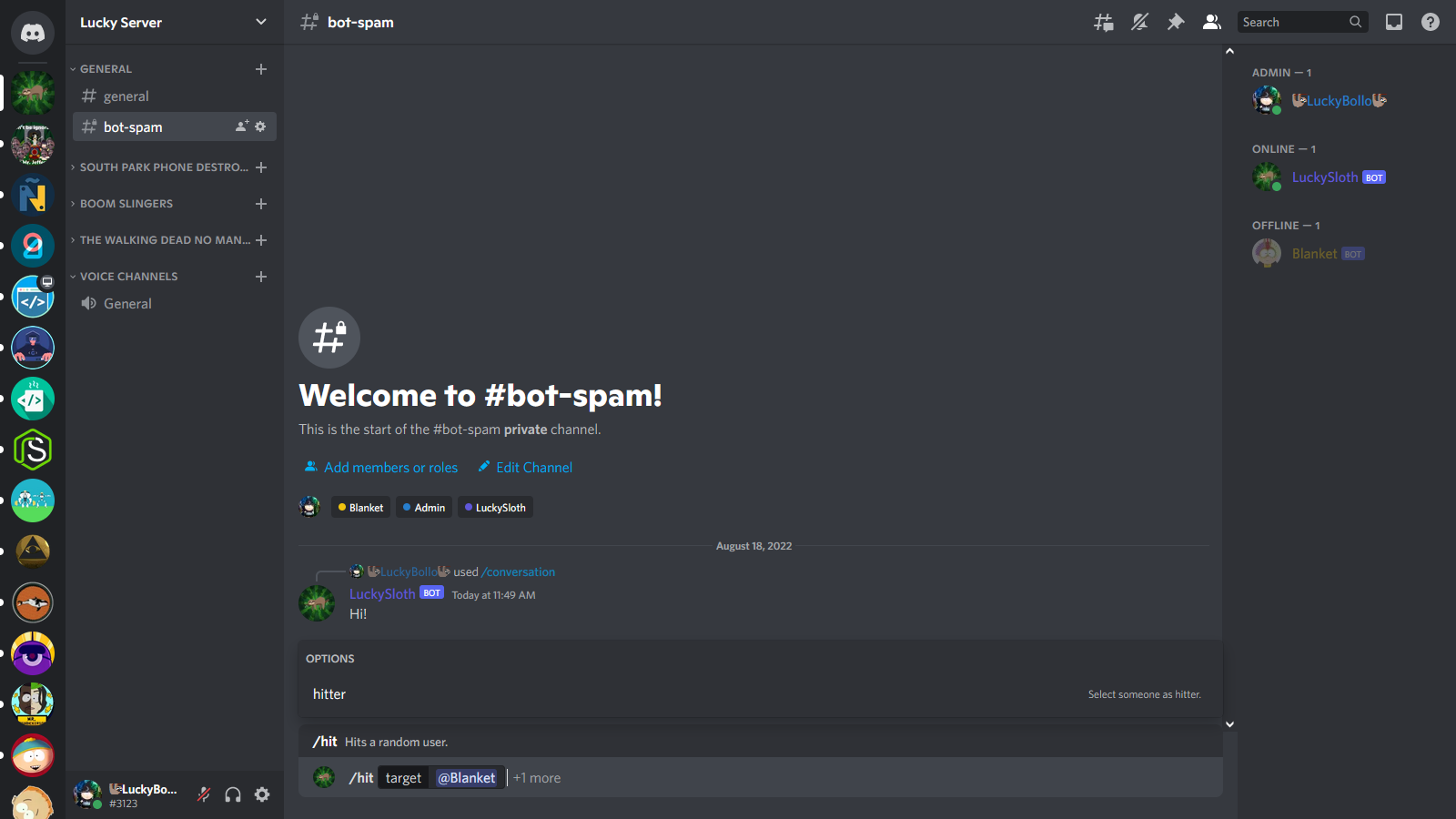Viewport: 1456px width, 819px height.
Task: Click LuckySloth username in message
Action: pyautogui.click(x=382, y=594)
